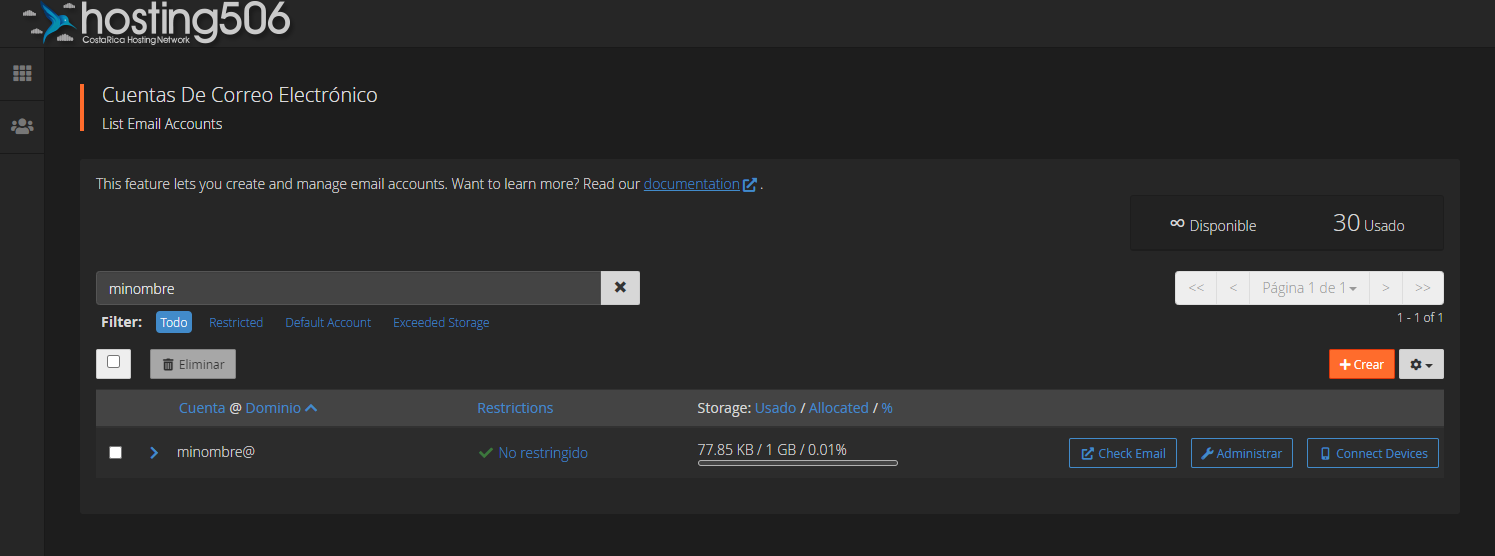Click Check Email for minombre@
This screenshot has height=556, width=1495.
click(x=1123, y=454)
